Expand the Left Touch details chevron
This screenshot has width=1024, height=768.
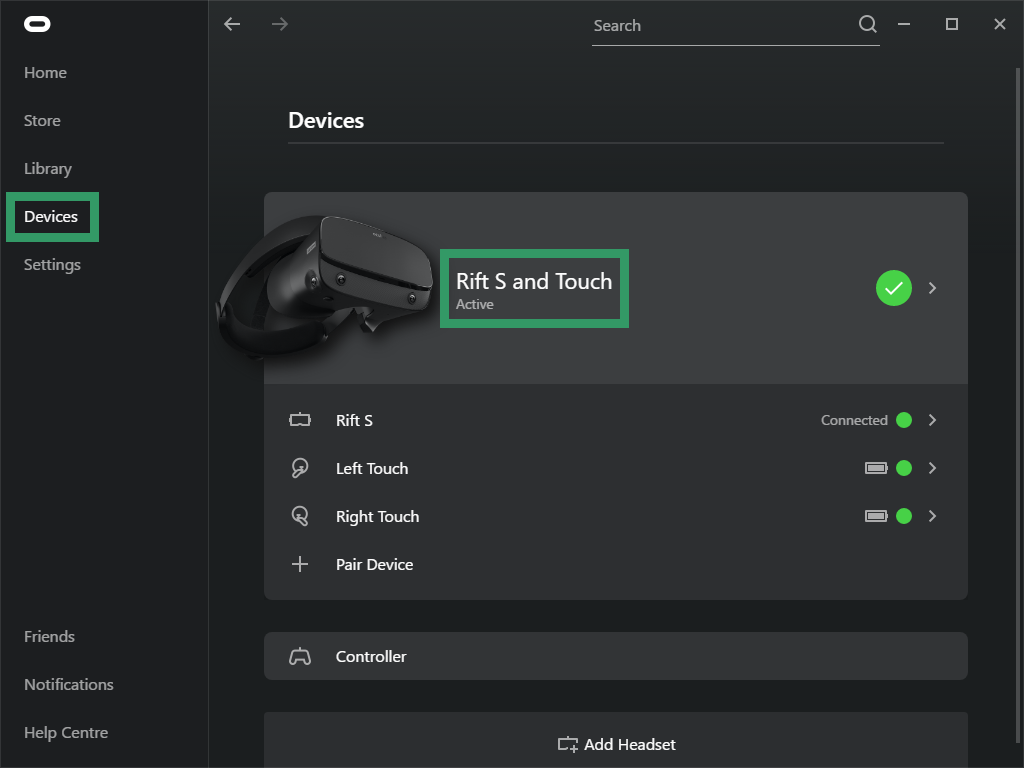tap(932, 468)
